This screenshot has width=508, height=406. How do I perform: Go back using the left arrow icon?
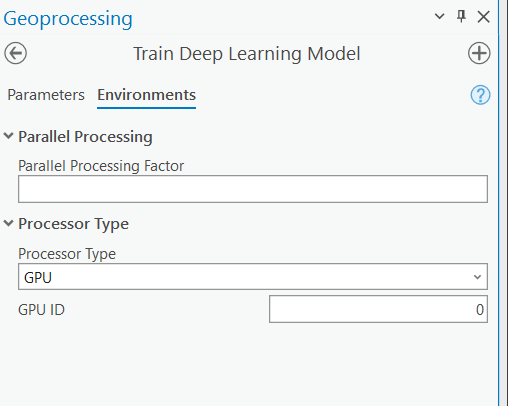pos(15,53)
